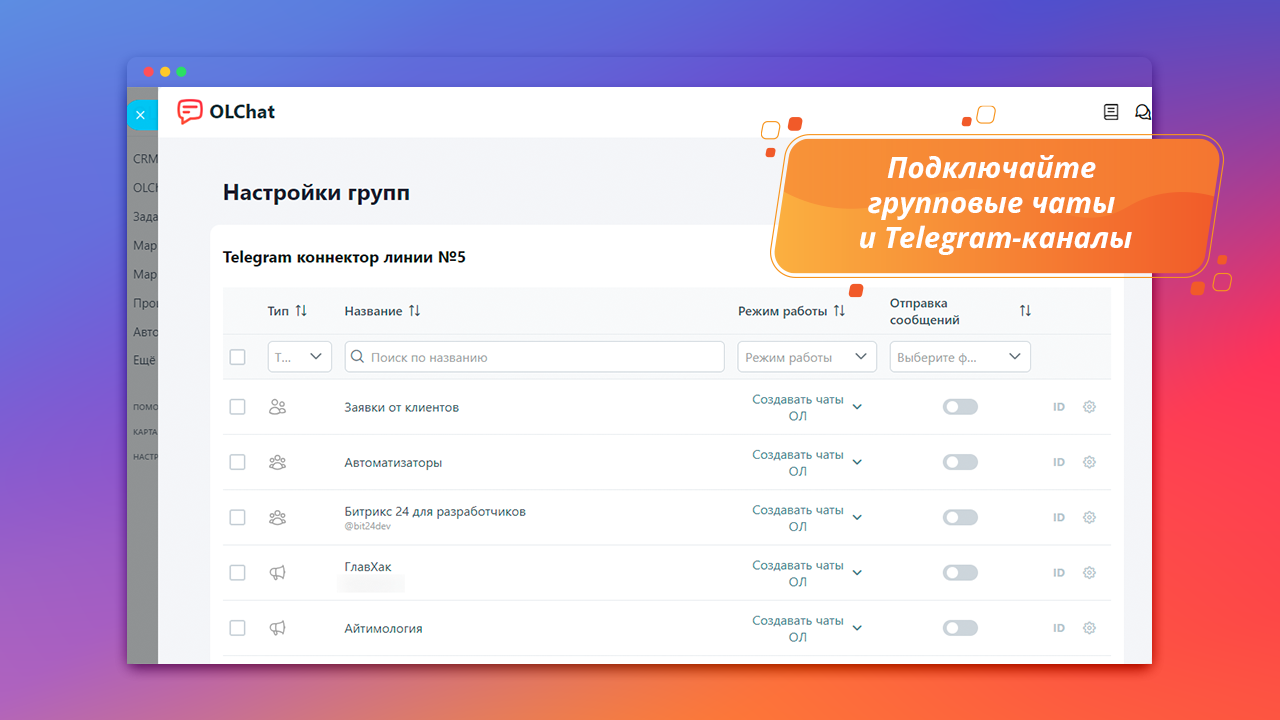This screenshot has height=720, width=1280.
Task: Show ID for Заявки от клиентов
Action: tap(1059, 407)
